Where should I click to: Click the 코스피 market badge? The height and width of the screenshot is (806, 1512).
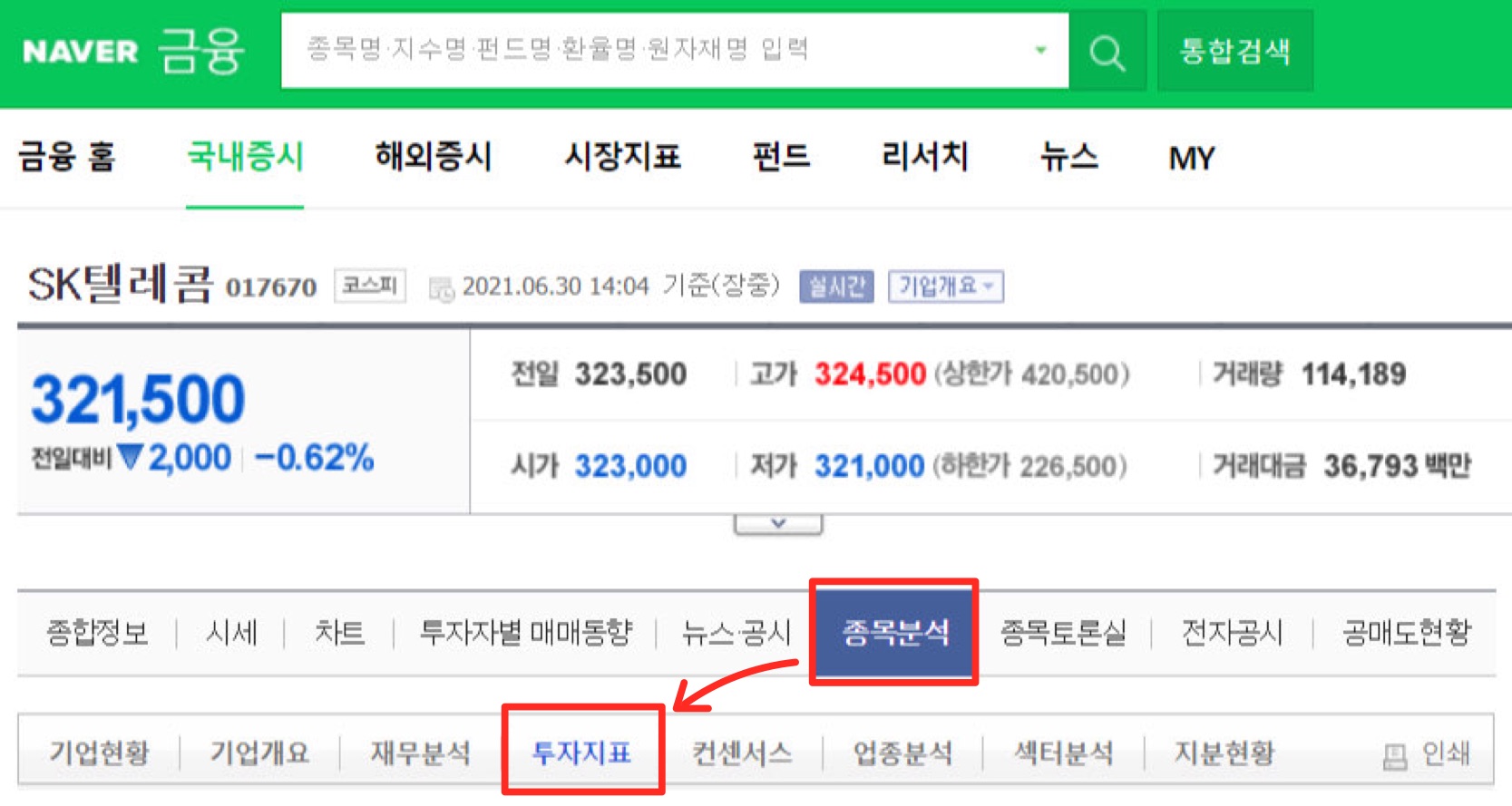pyautogui.click(x=369, y=286)
